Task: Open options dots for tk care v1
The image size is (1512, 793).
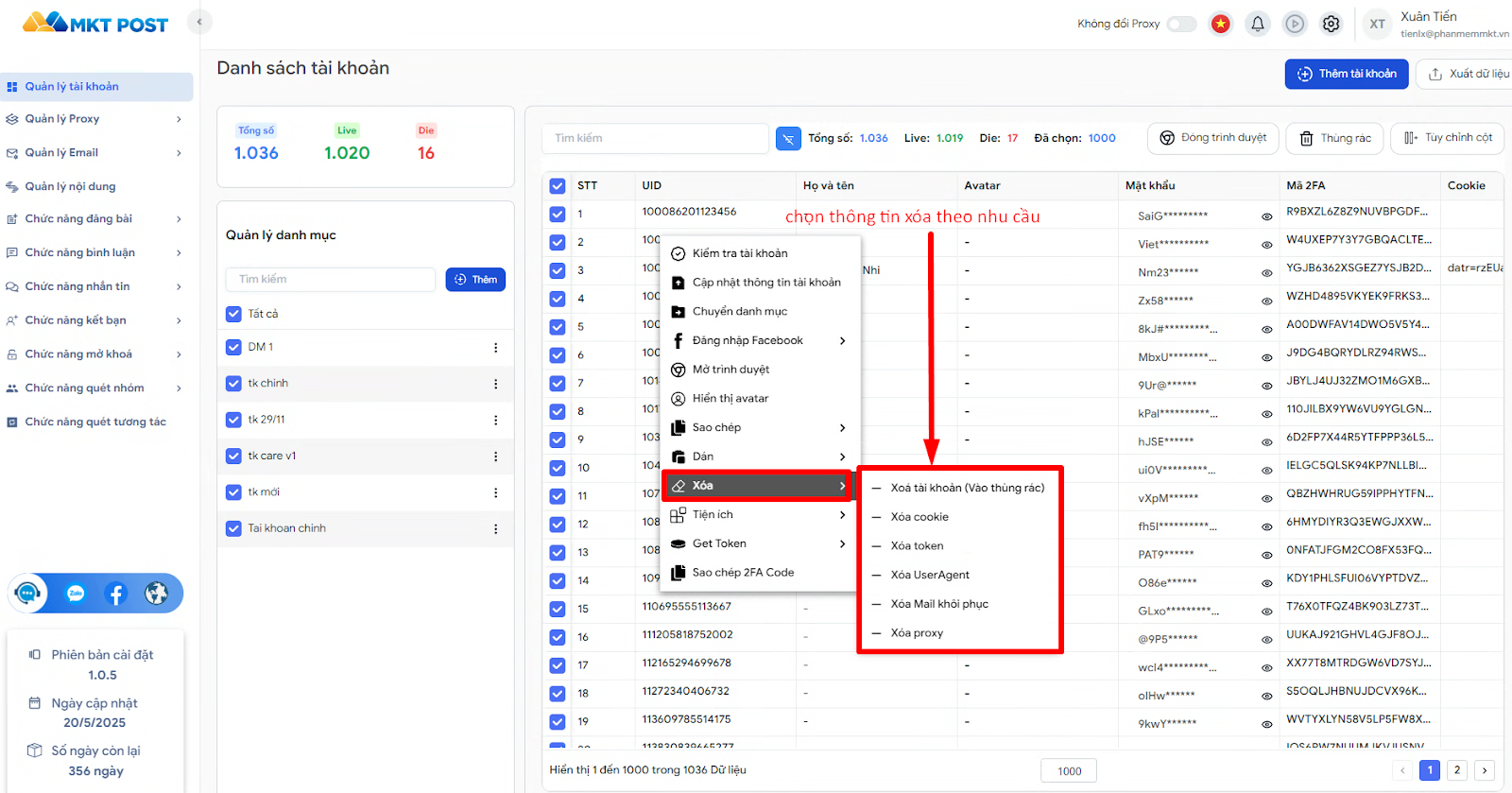Action: click(495, 457)
